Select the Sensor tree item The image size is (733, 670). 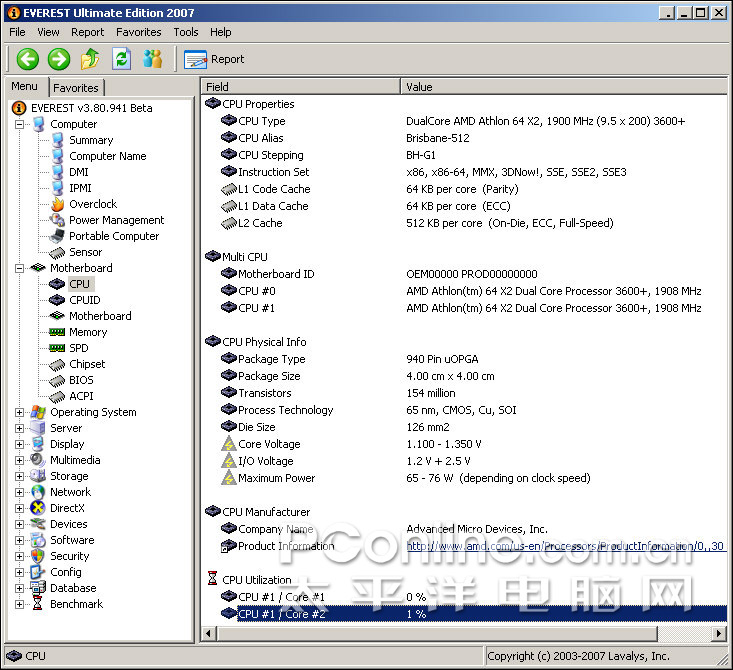pyautogui.click(x=85, y=252)
